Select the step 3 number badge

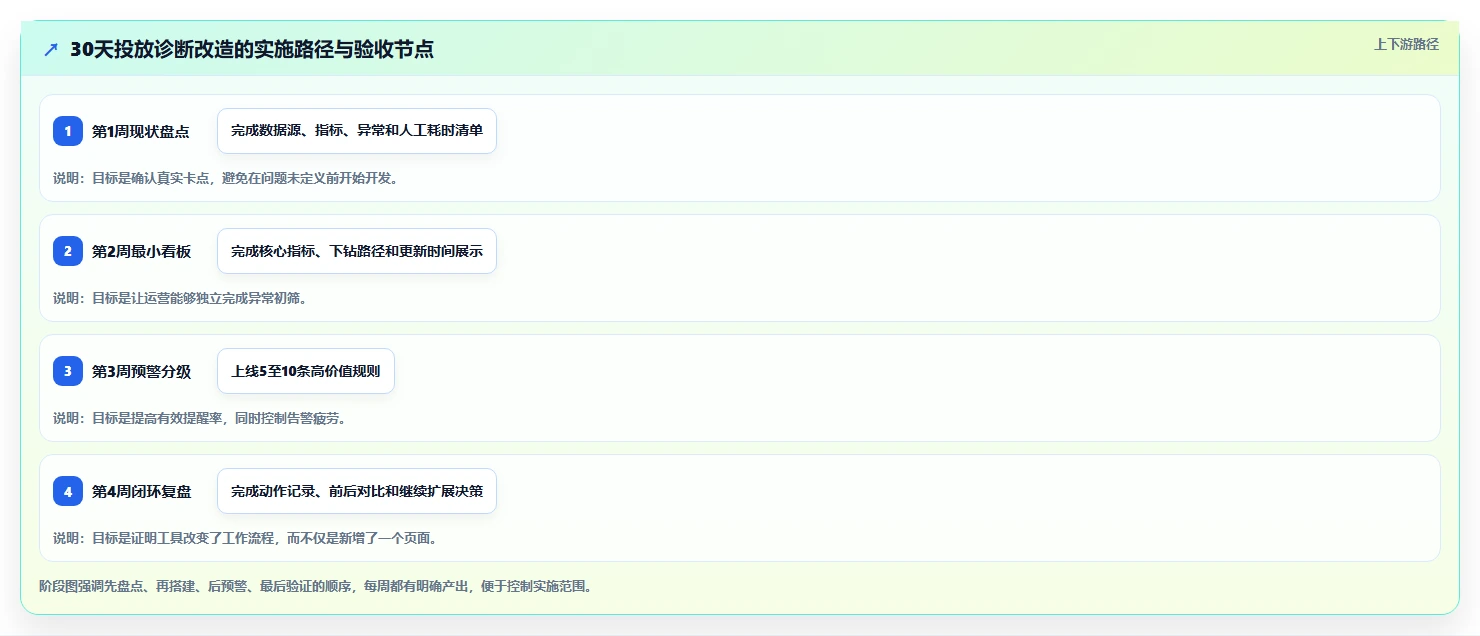tap(68, 371)
